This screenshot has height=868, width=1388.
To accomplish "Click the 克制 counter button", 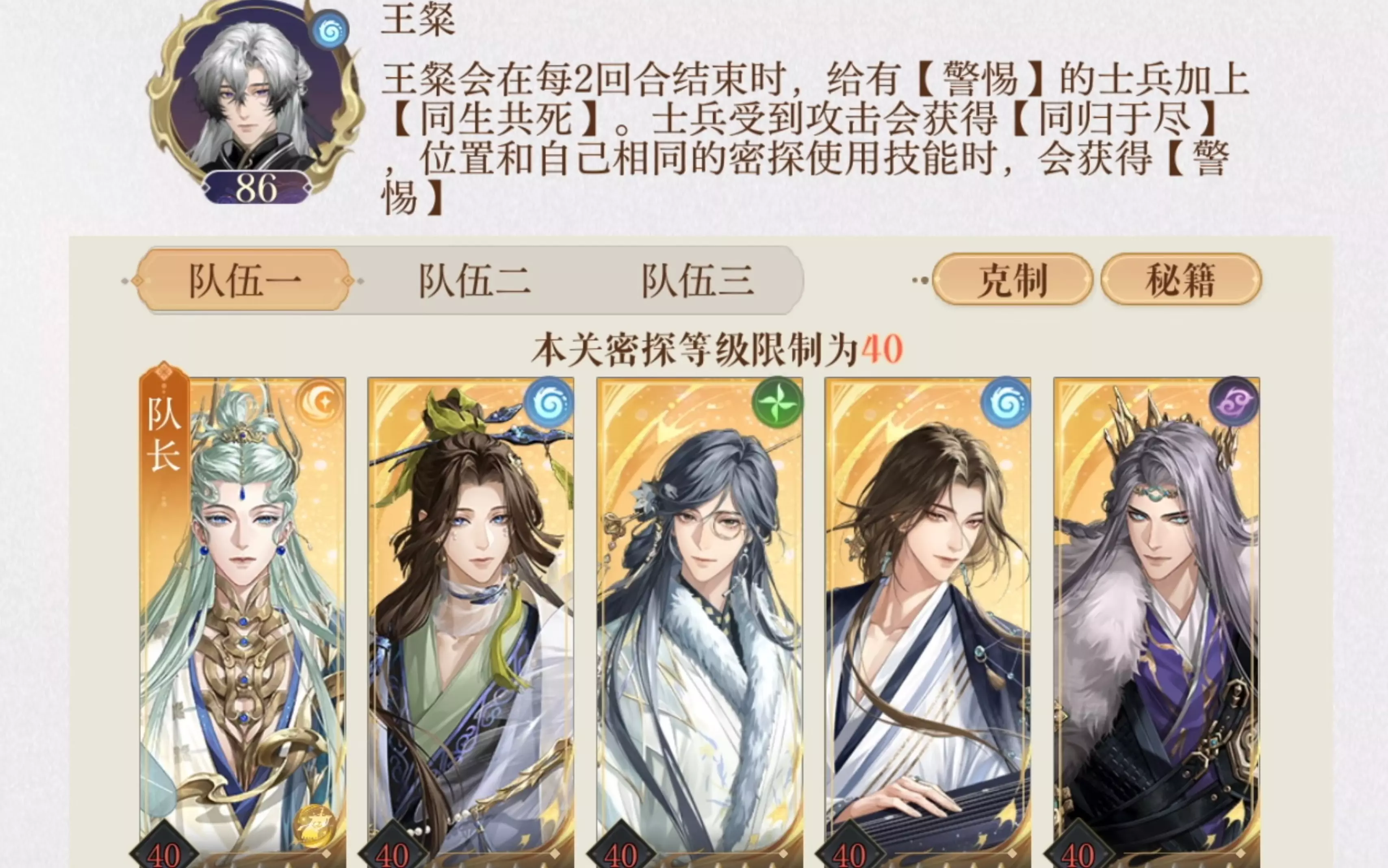I will click(x=1013, y=280).
